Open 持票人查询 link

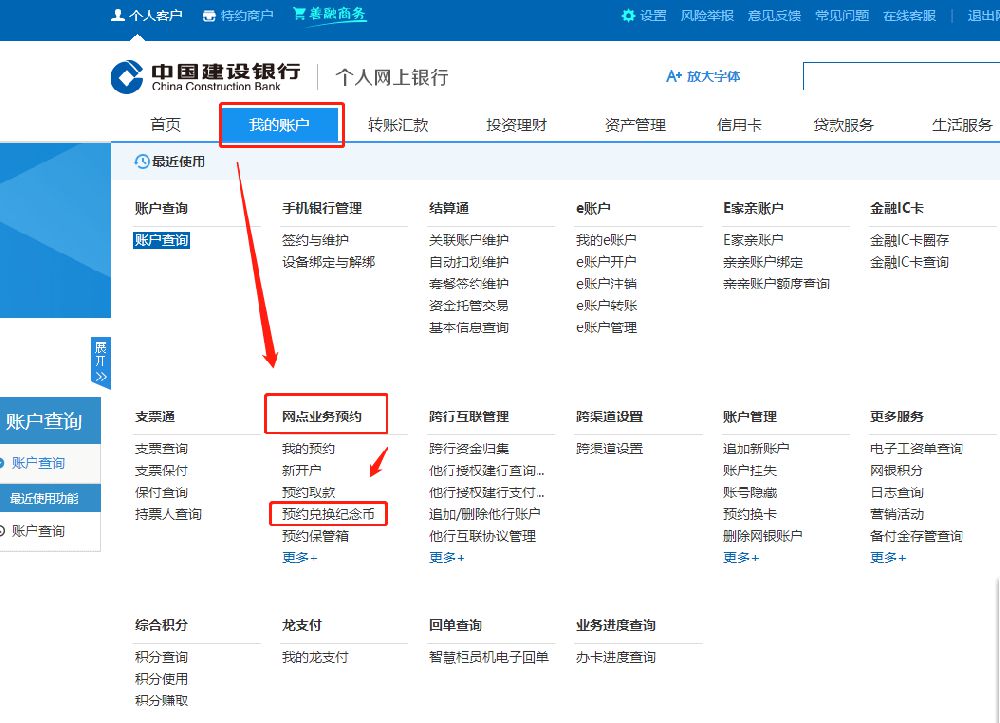click(x=168, y=514)
